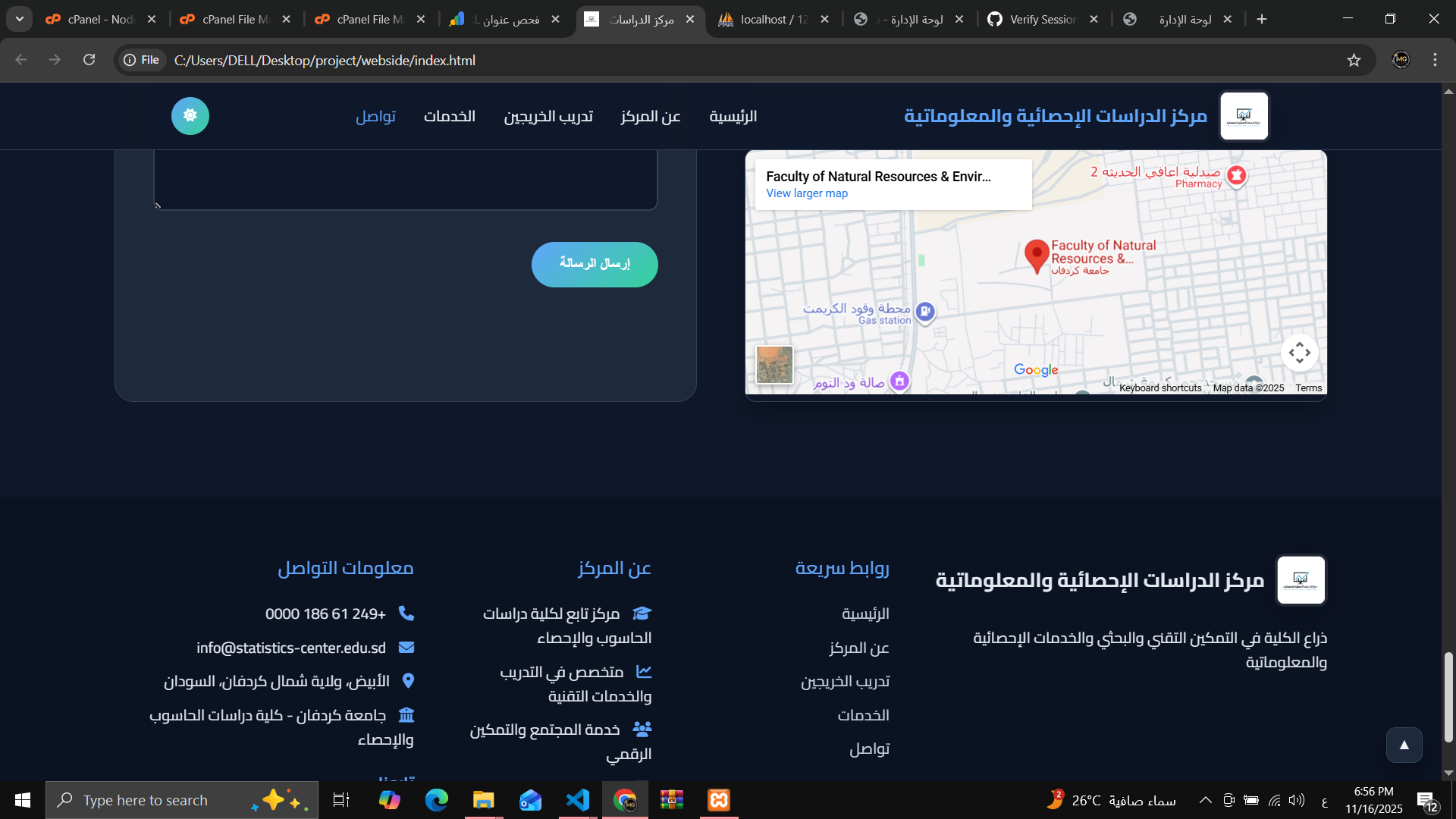The height and width of the screenshot is (819, 1456).
Task: Click View larger map link
Action: pos(806,193)
